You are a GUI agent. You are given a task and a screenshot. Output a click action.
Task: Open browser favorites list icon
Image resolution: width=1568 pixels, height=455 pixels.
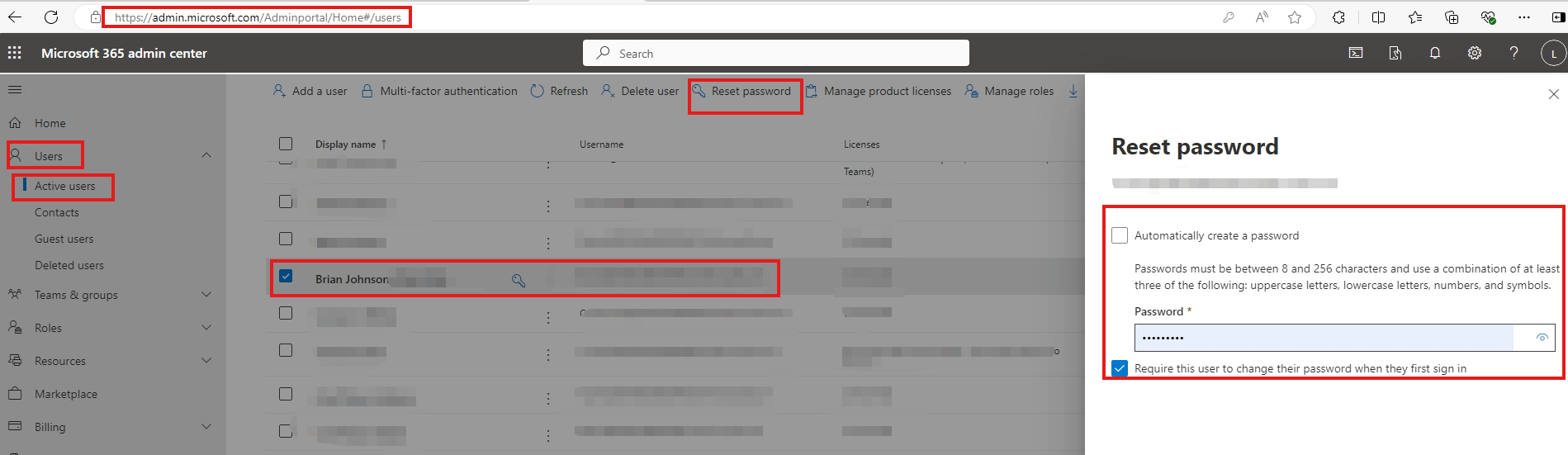pos(1415,17)
